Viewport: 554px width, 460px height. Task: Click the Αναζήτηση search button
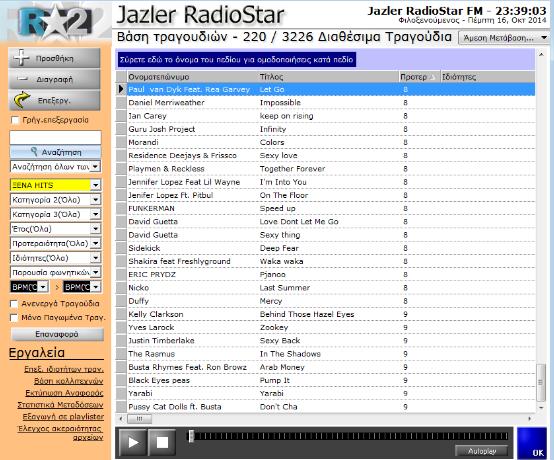click(x=55, y=152)
